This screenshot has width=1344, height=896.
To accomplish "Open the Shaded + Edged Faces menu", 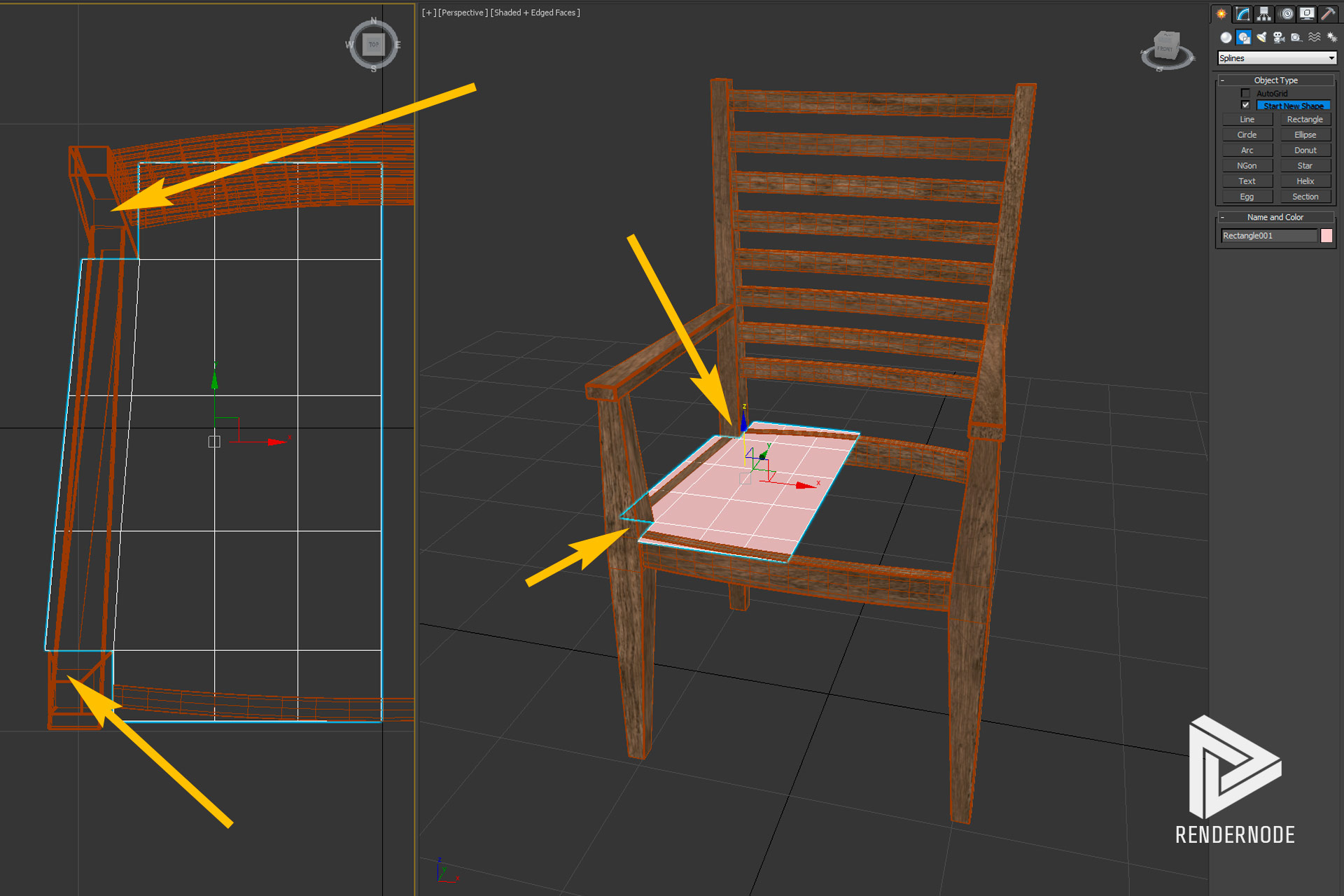I will coord(535,13).
